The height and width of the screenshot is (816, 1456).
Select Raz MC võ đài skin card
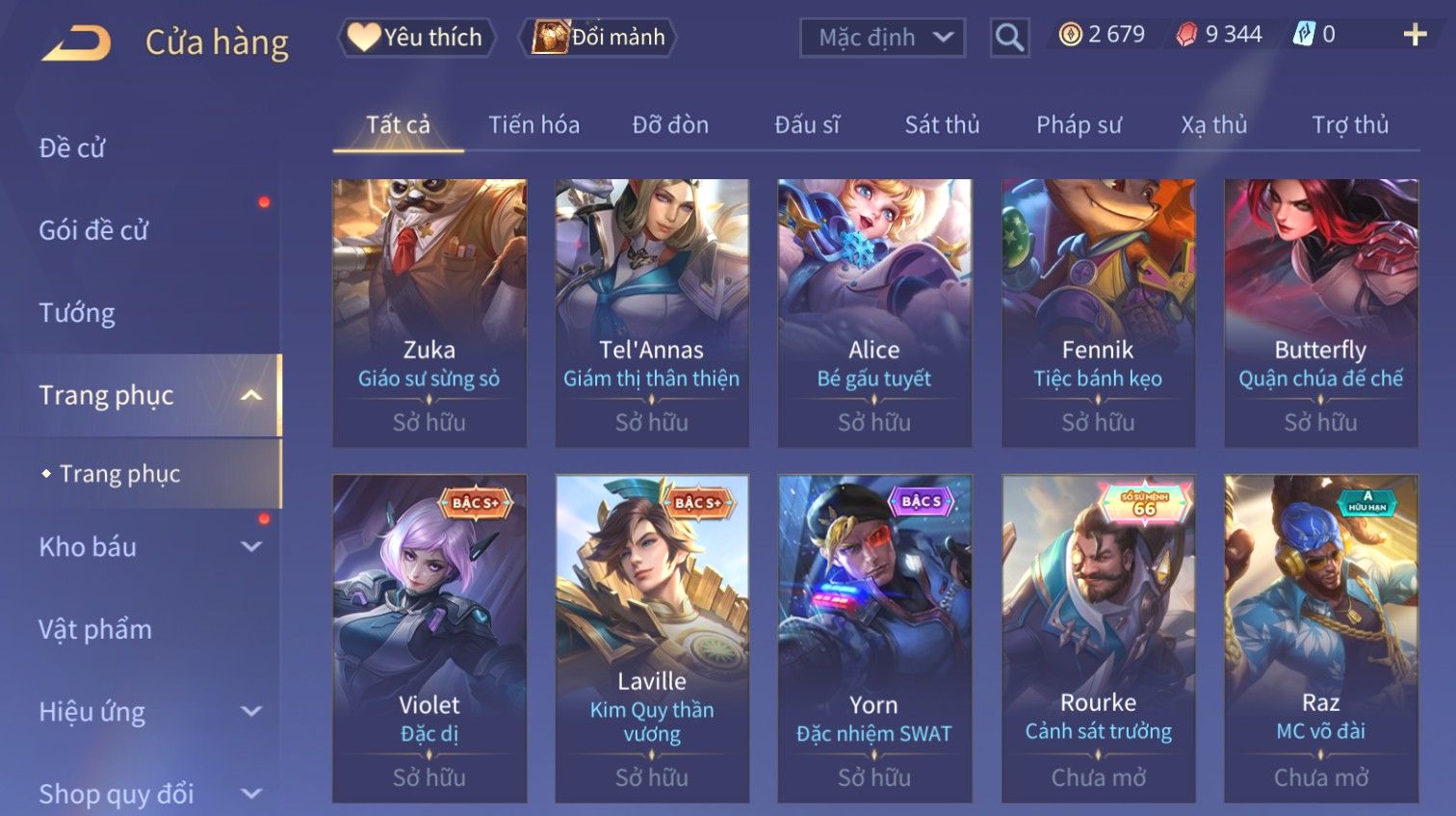click(1321, 638)
